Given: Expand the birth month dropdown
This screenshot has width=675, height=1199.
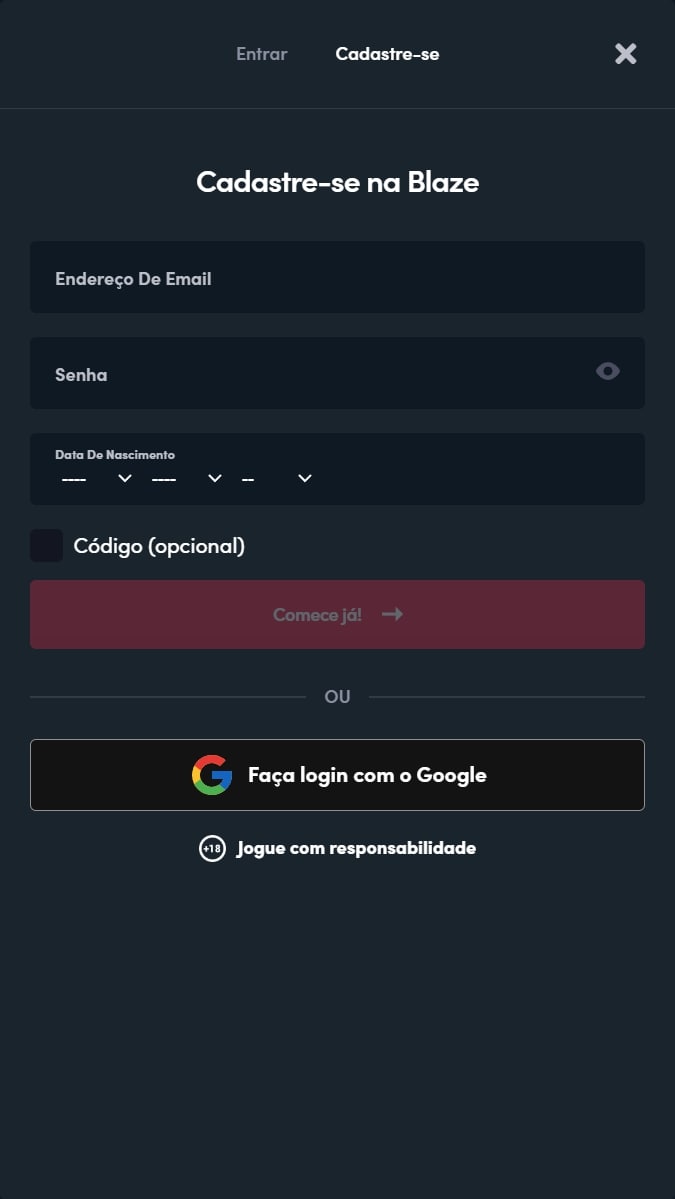Looking at the screenshot, I should 187,478.
